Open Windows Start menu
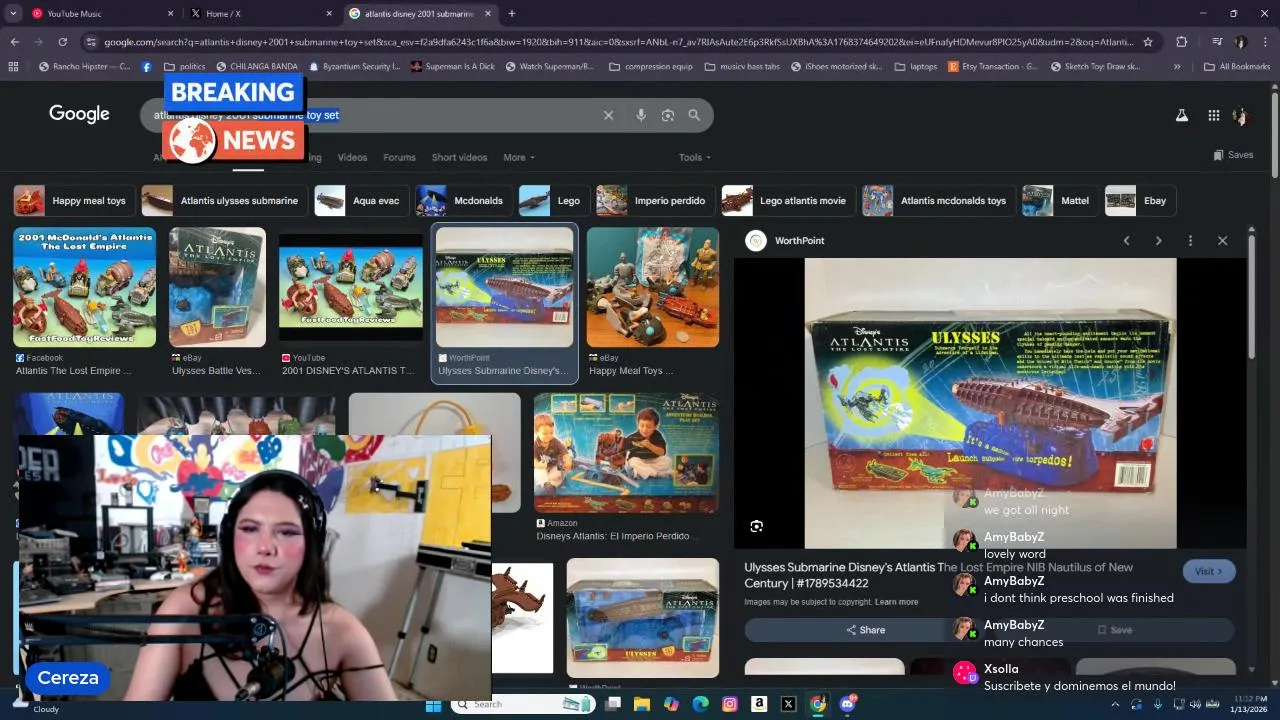1280x720 pixels. 433,705
